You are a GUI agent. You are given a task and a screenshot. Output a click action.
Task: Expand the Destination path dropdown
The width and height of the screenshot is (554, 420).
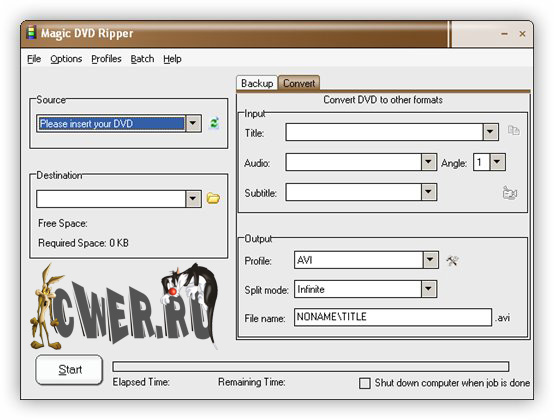(x=193, y=199)
